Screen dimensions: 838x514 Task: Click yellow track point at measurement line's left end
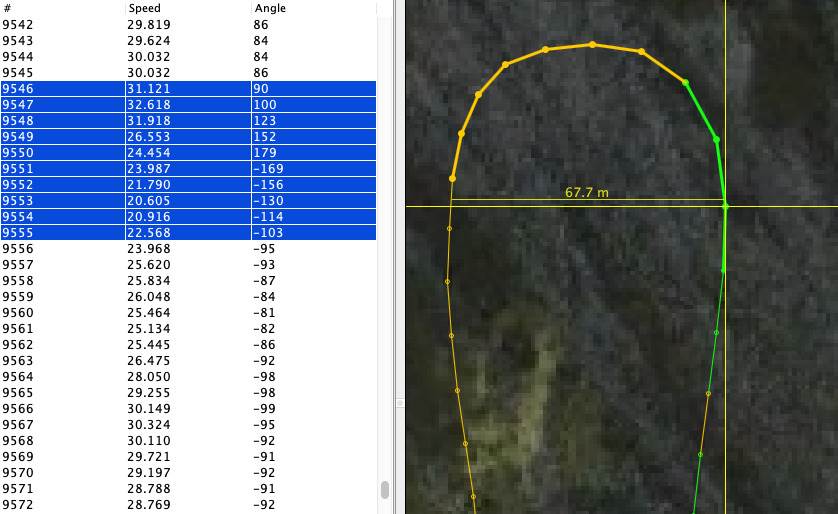click(x=452, y=179)
